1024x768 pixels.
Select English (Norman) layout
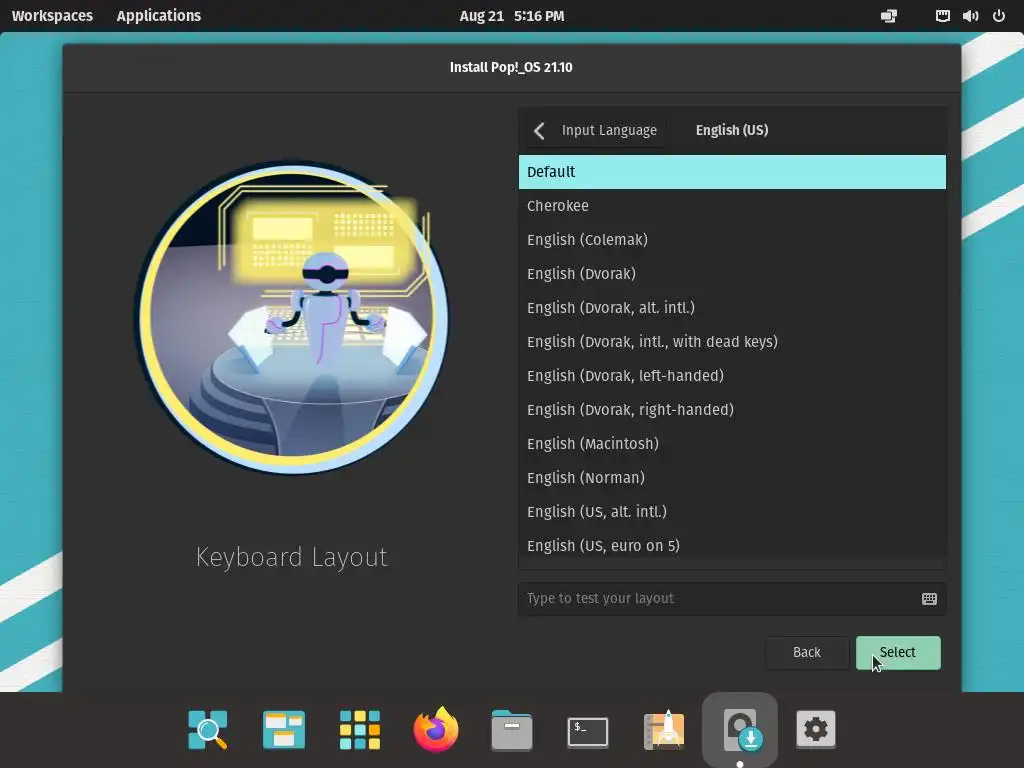(732, 477)
